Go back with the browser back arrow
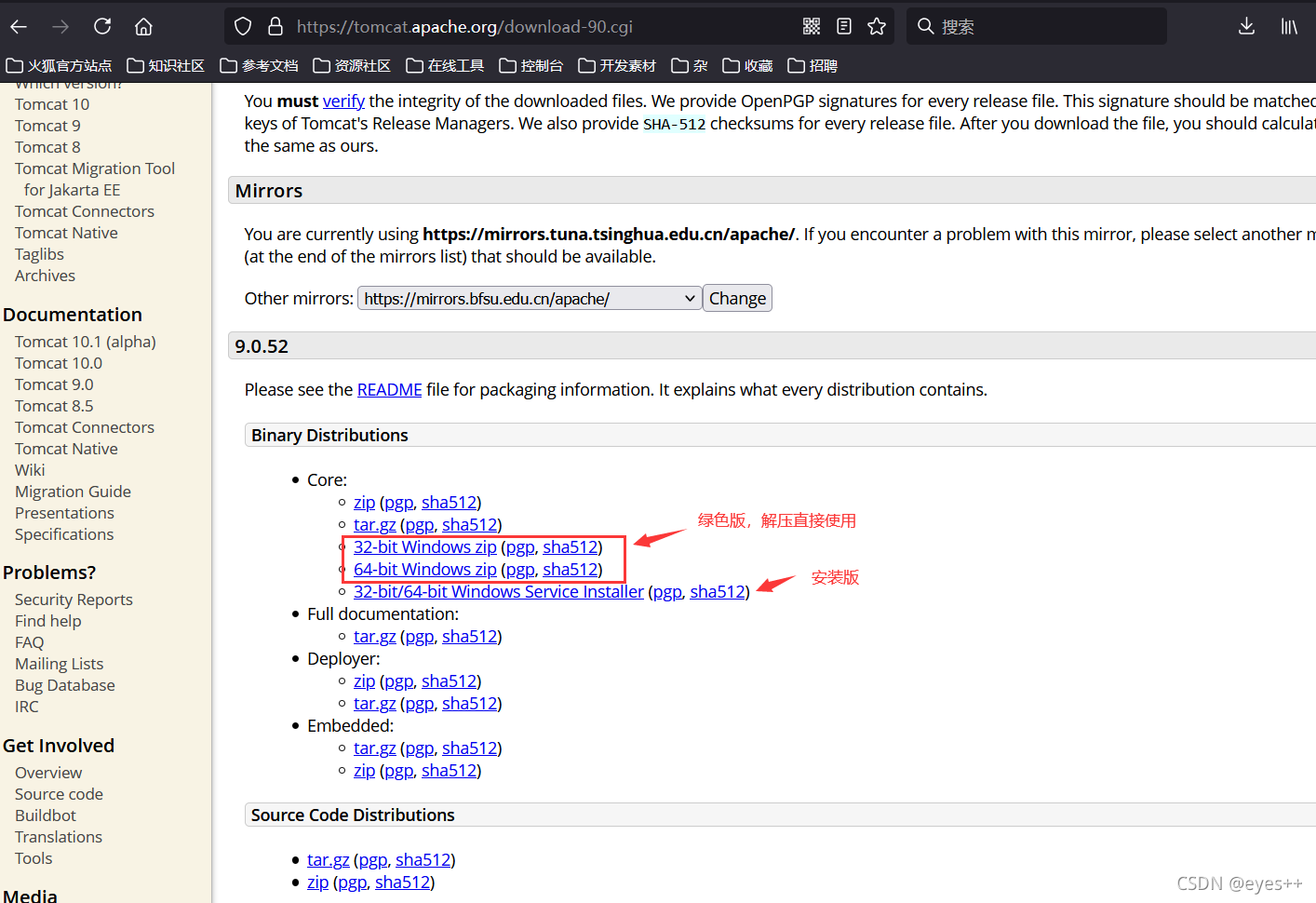This screenshot has height=903, width=1316. pyautogui.click(x=19, y=27)
